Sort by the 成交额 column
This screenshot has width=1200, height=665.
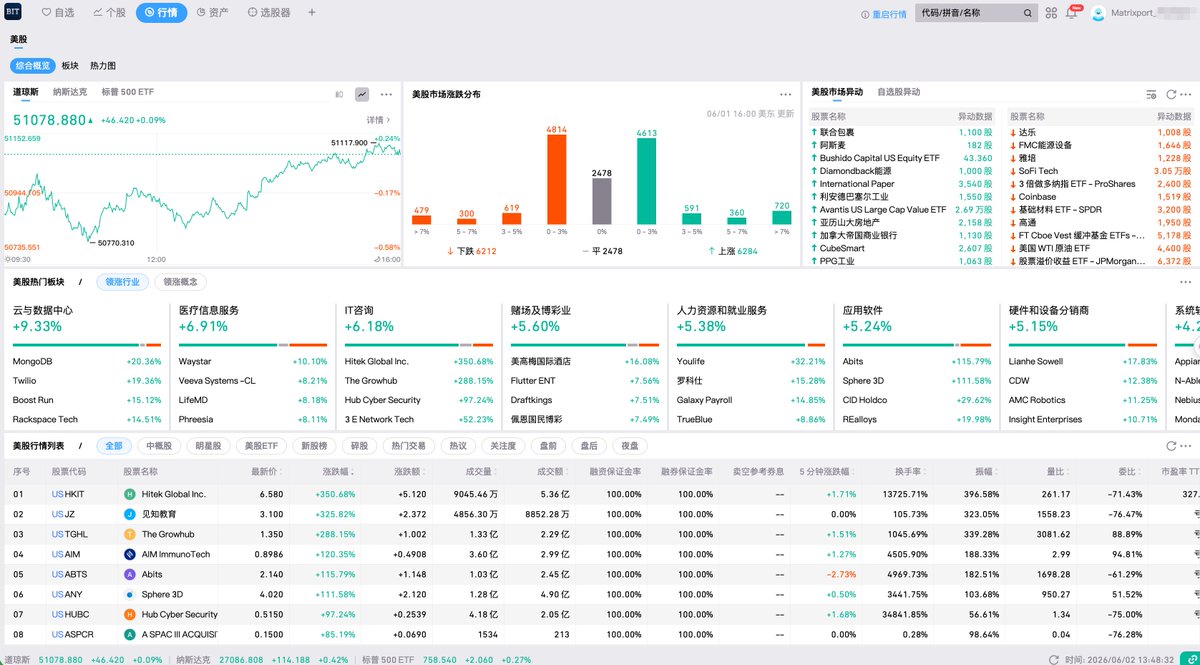552,471
